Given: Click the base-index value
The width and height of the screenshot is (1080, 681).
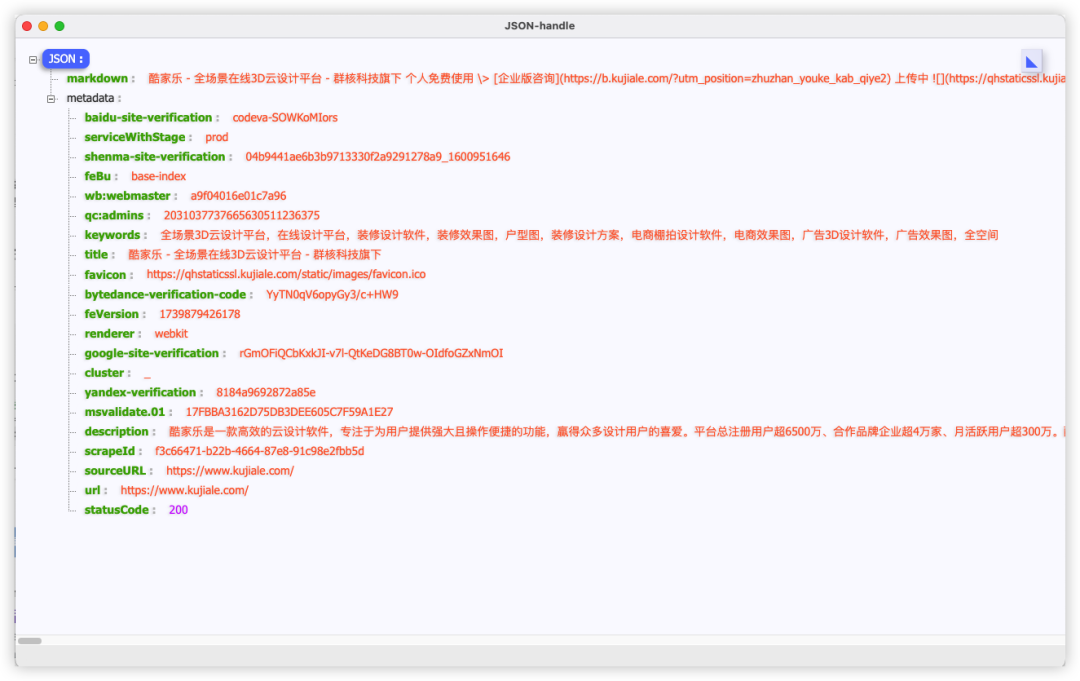Looking at the screenshot, I should 158,176.
